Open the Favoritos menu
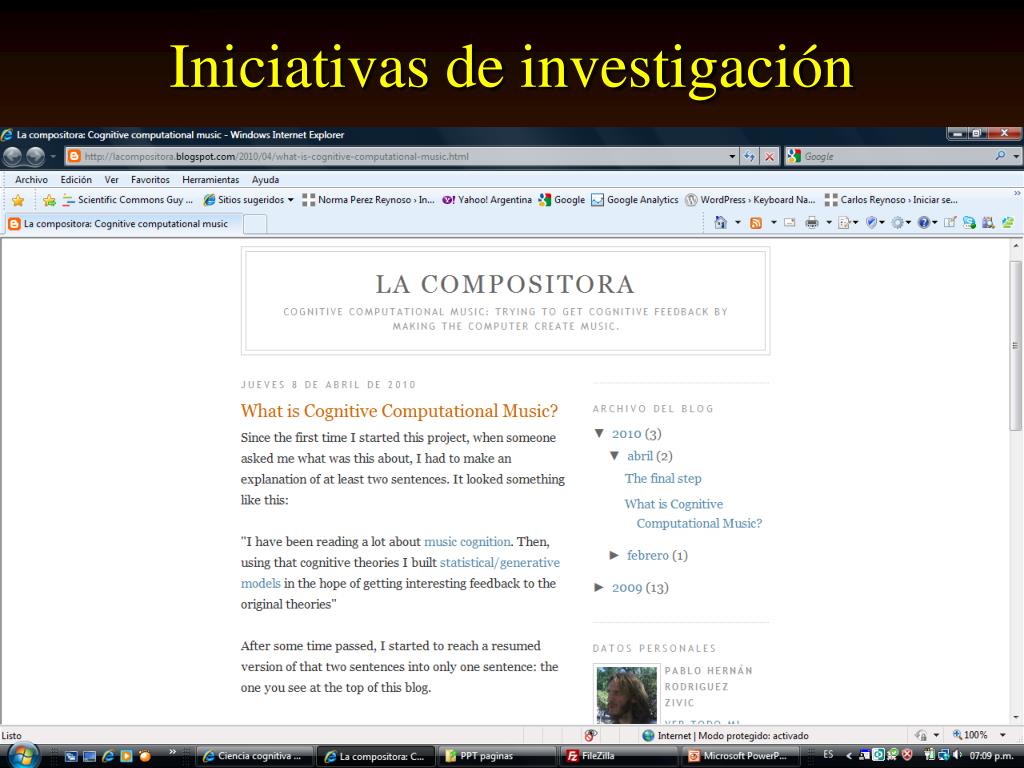1024x768 pixels. (150, 180)
